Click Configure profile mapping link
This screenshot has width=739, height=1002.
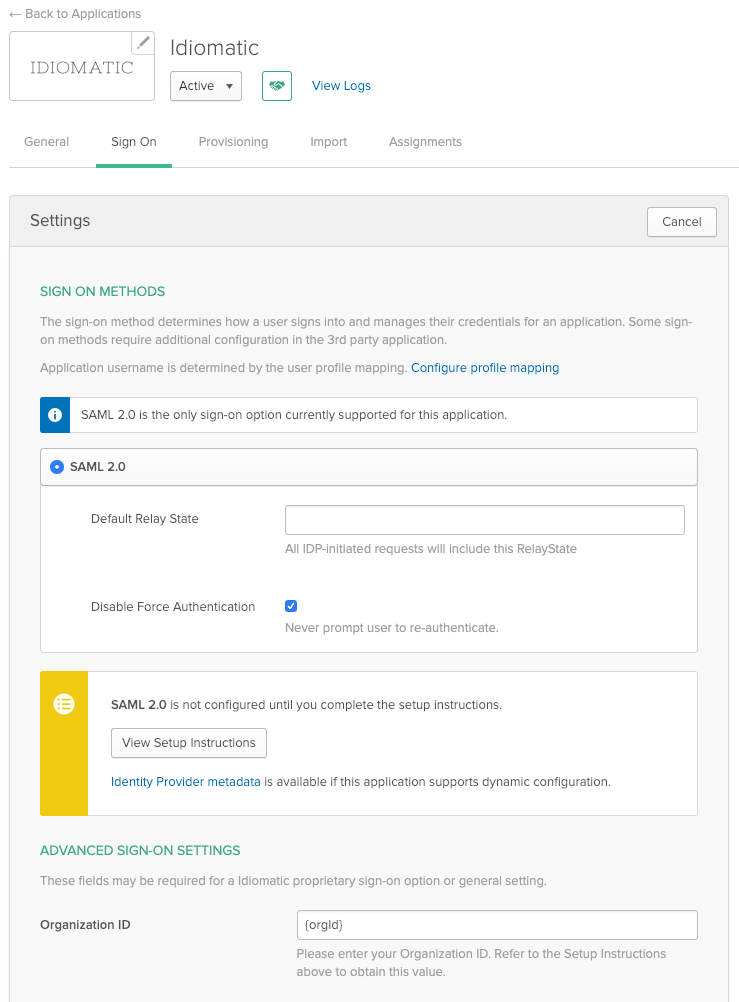coord(485,368)
